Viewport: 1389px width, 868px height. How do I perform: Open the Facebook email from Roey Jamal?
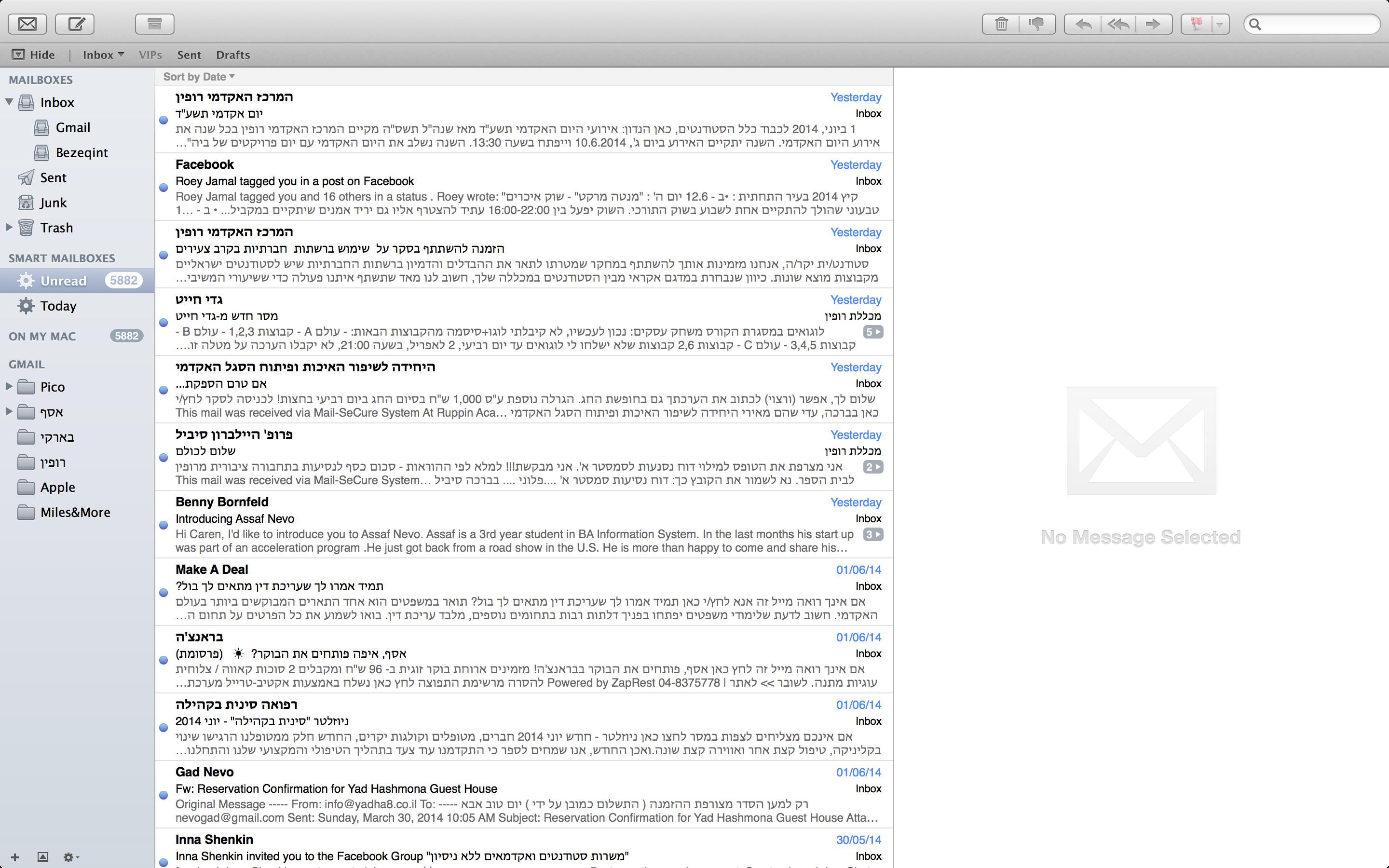(x=524, y=187)
